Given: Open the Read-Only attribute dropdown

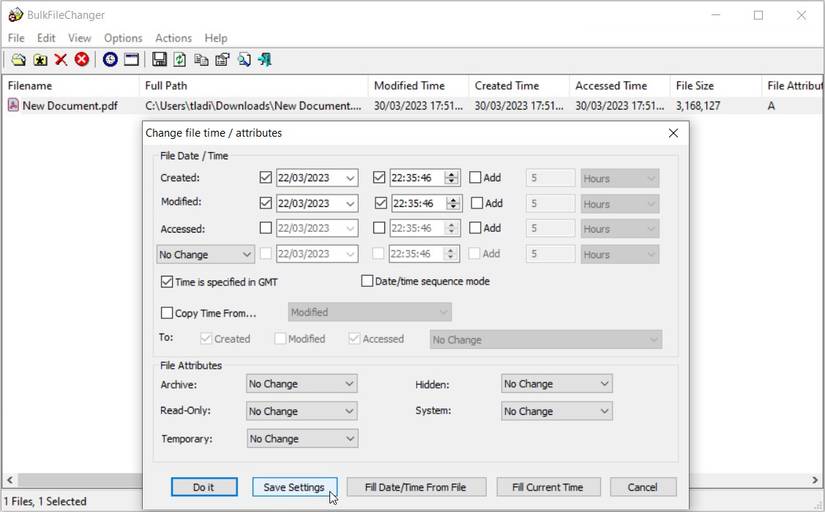Looking at the screenshot, I should tap(301, 411).
